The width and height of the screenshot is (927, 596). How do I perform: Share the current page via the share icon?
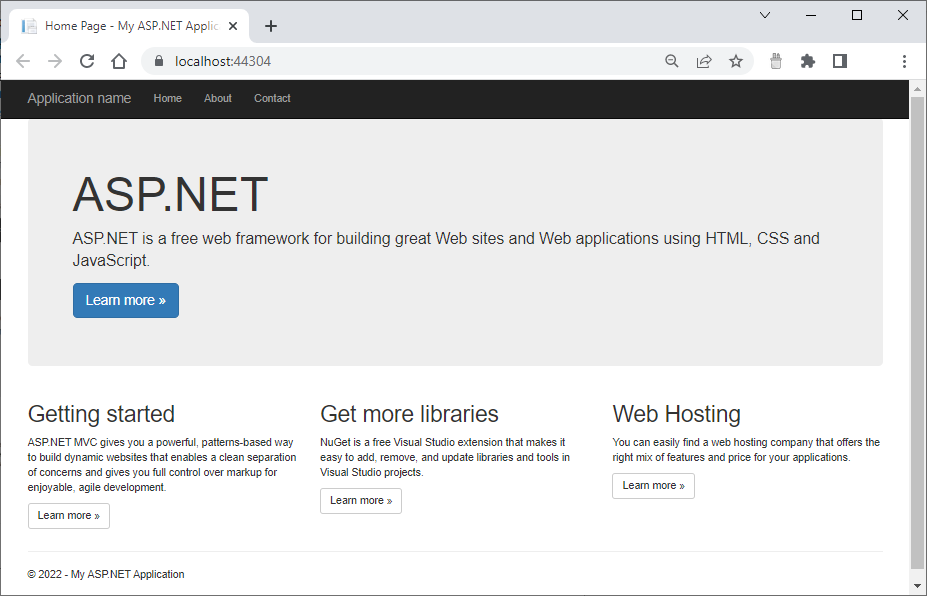point(703,61)
